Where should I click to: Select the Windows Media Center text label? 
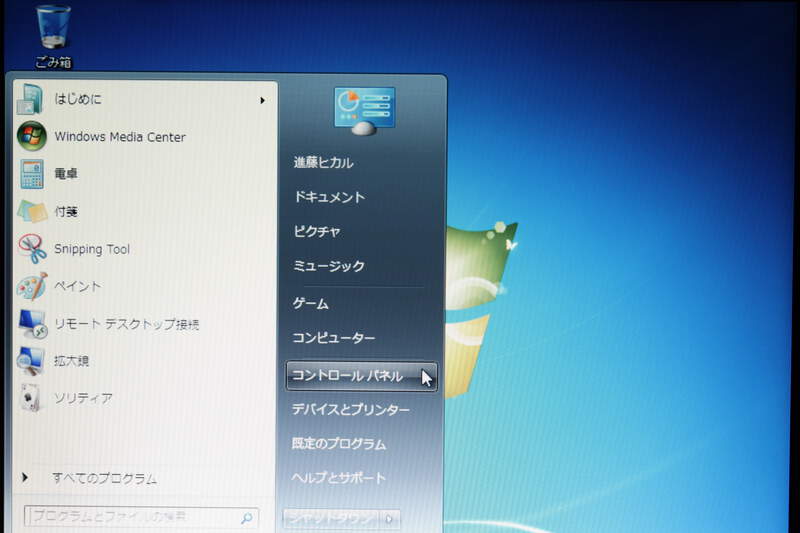pyautogui.click(x=120, y=137)
